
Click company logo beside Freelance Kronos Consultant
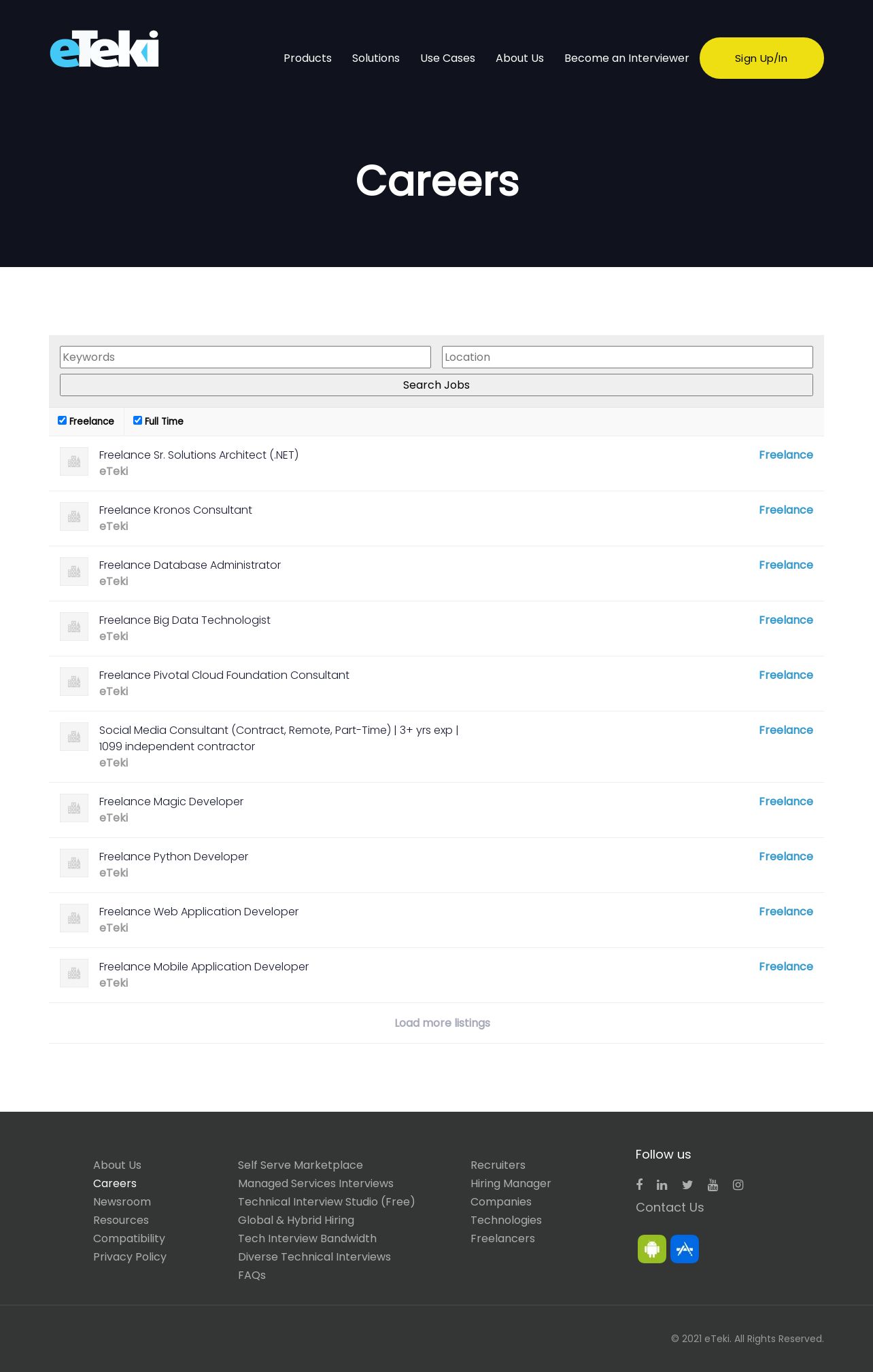[74, 516]
